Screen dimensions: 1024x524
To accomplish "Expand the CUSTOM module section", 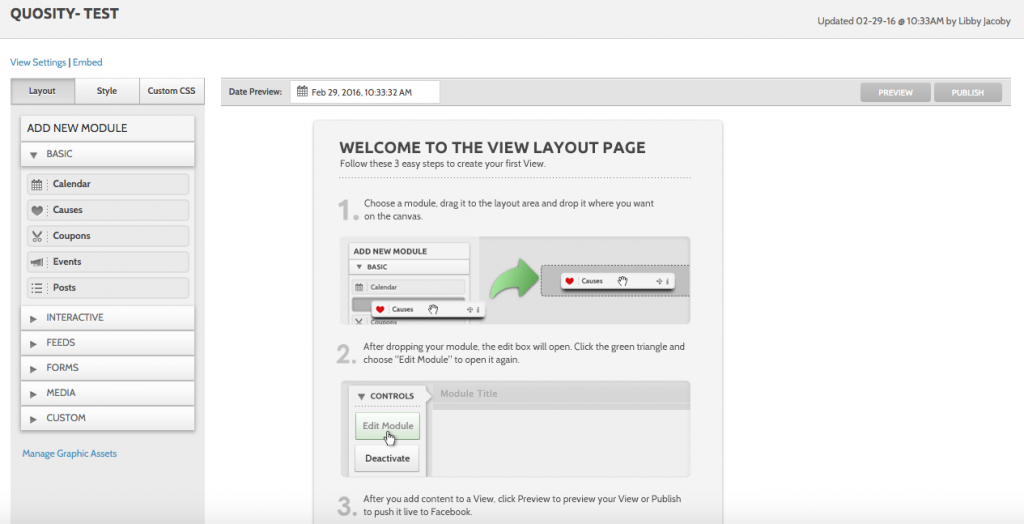I will pyautogui.click(x=108, y=418).
